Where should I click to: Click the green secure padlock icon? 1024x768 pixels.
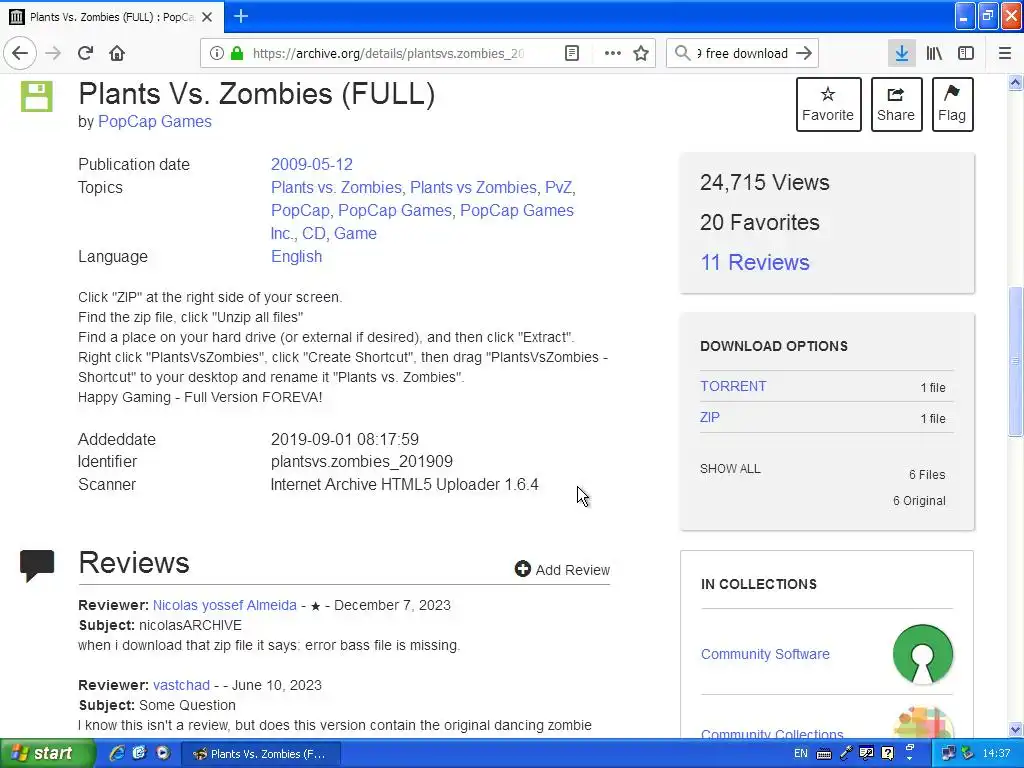pos(237,53)
